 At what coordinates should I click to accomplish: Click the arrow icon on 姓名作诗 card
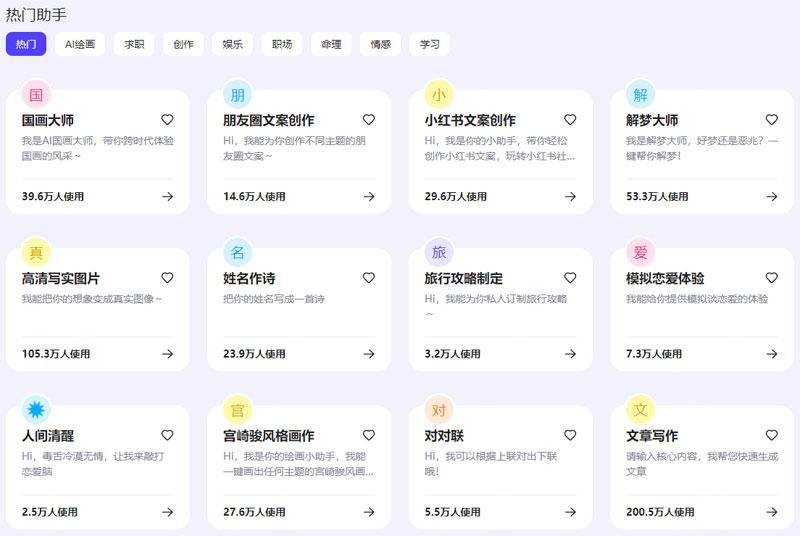pyautogui.click(x=369, y=354)
